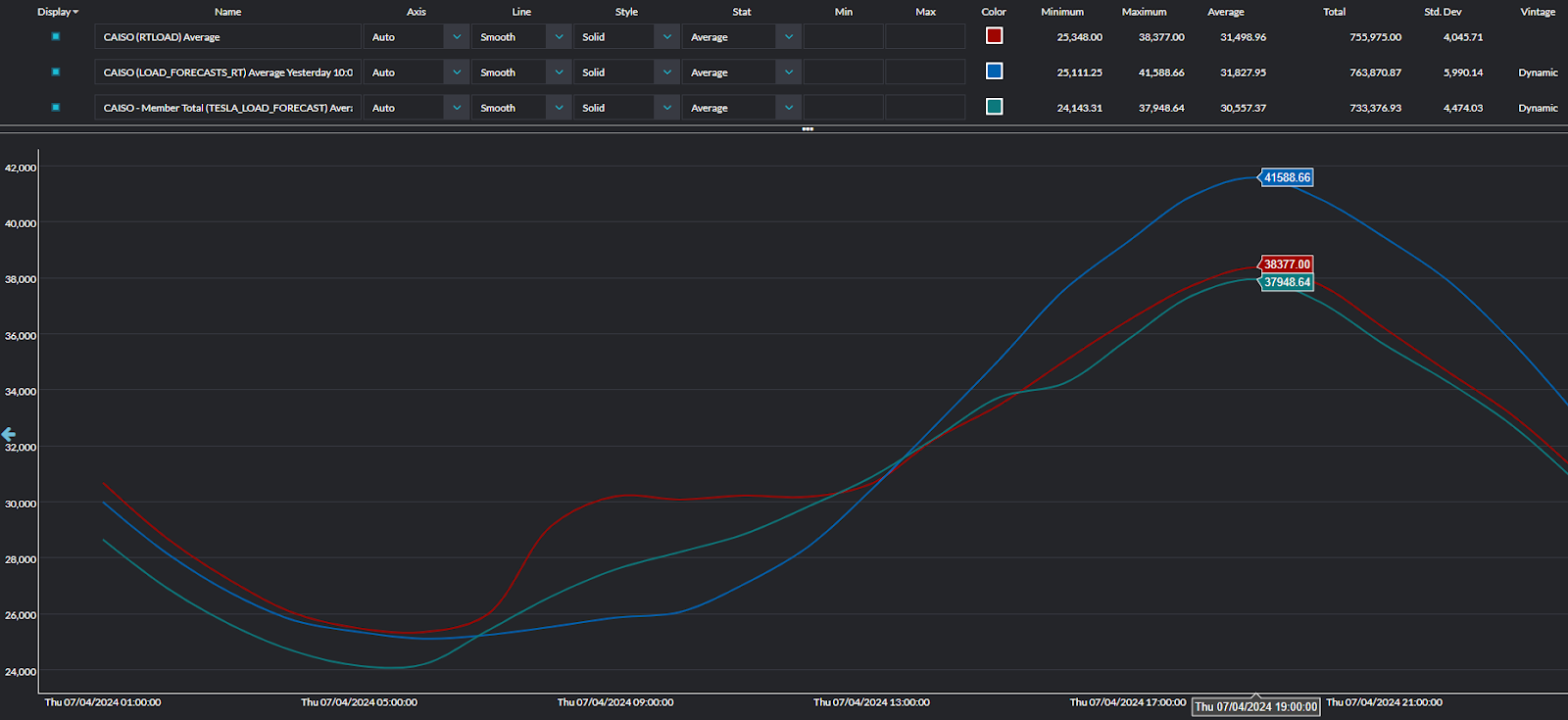Toggle display checkbox for CAISO LOAD_FORECASTS_RT row

(56, 72)
